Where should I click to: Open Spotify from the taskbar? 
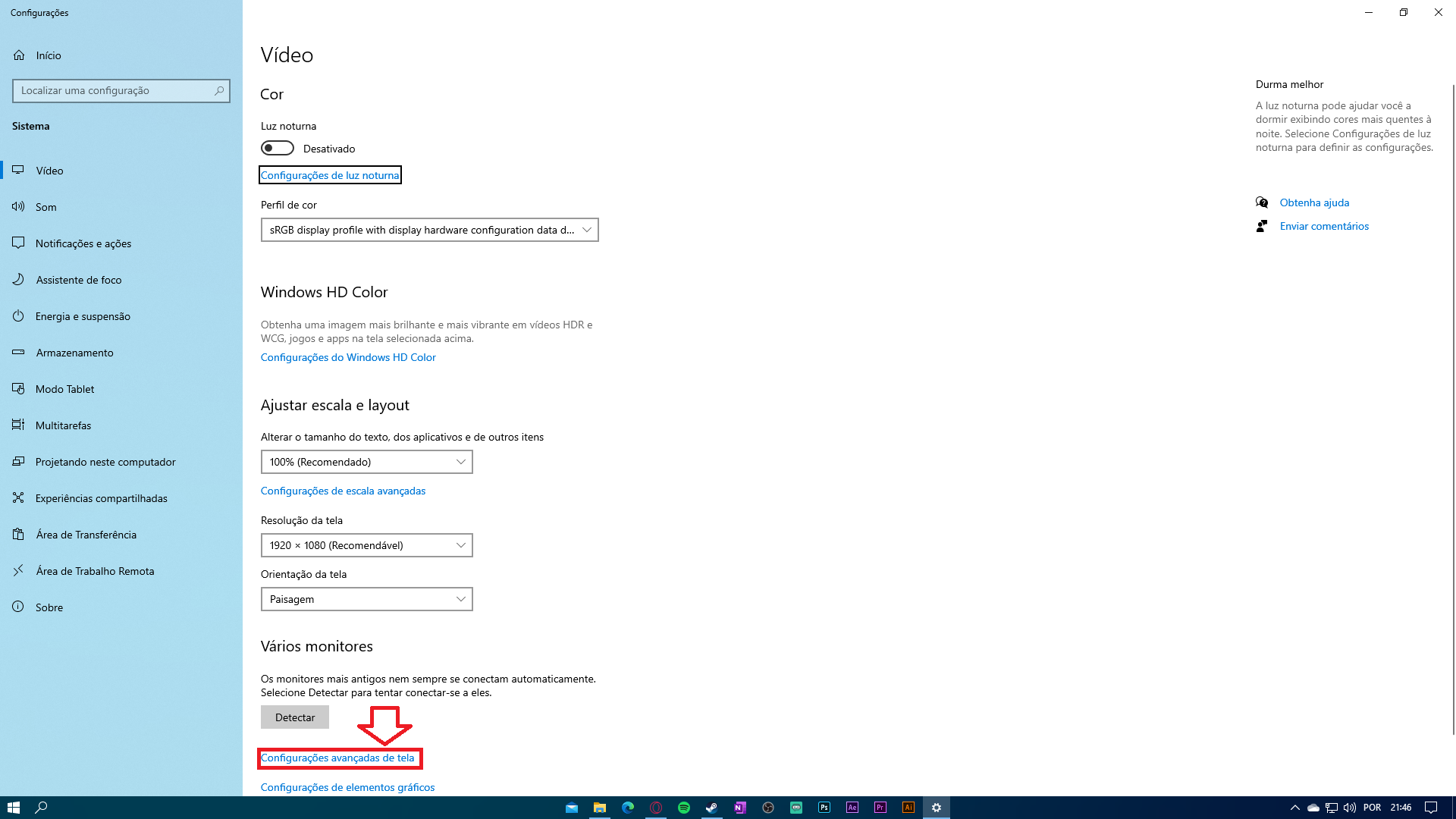[x=683, y=808]
